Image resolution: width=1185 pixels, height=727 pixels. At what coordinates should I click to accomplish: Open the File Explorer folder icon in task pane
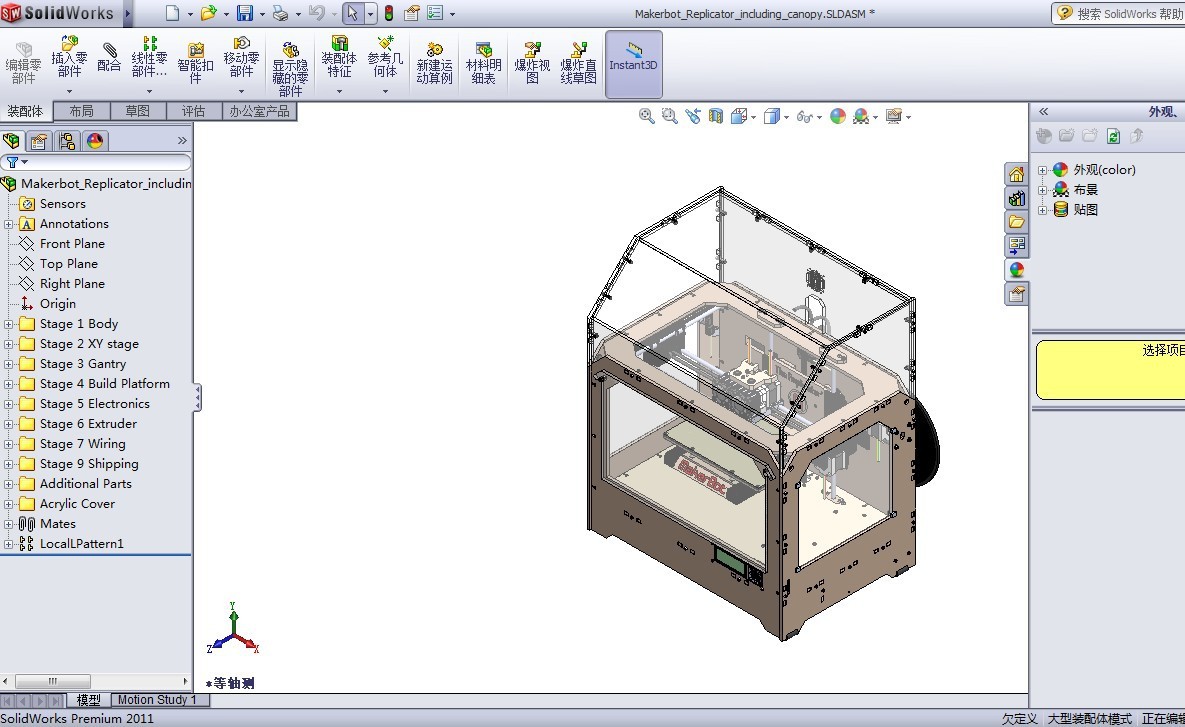pyautogui.click(x=1016, y=221)
